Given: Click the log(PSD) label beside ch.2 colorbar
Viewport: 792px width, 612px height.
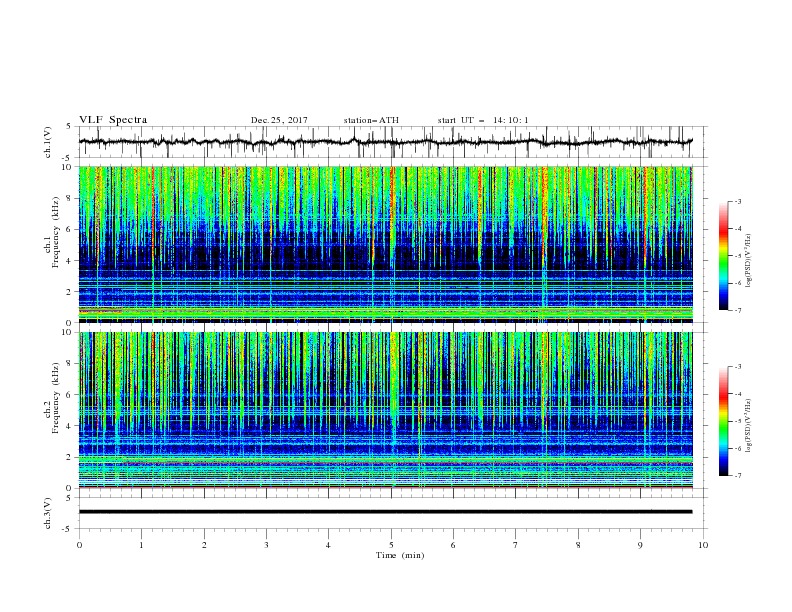Looking at the screenshot, I should click(x=749, y=425).
